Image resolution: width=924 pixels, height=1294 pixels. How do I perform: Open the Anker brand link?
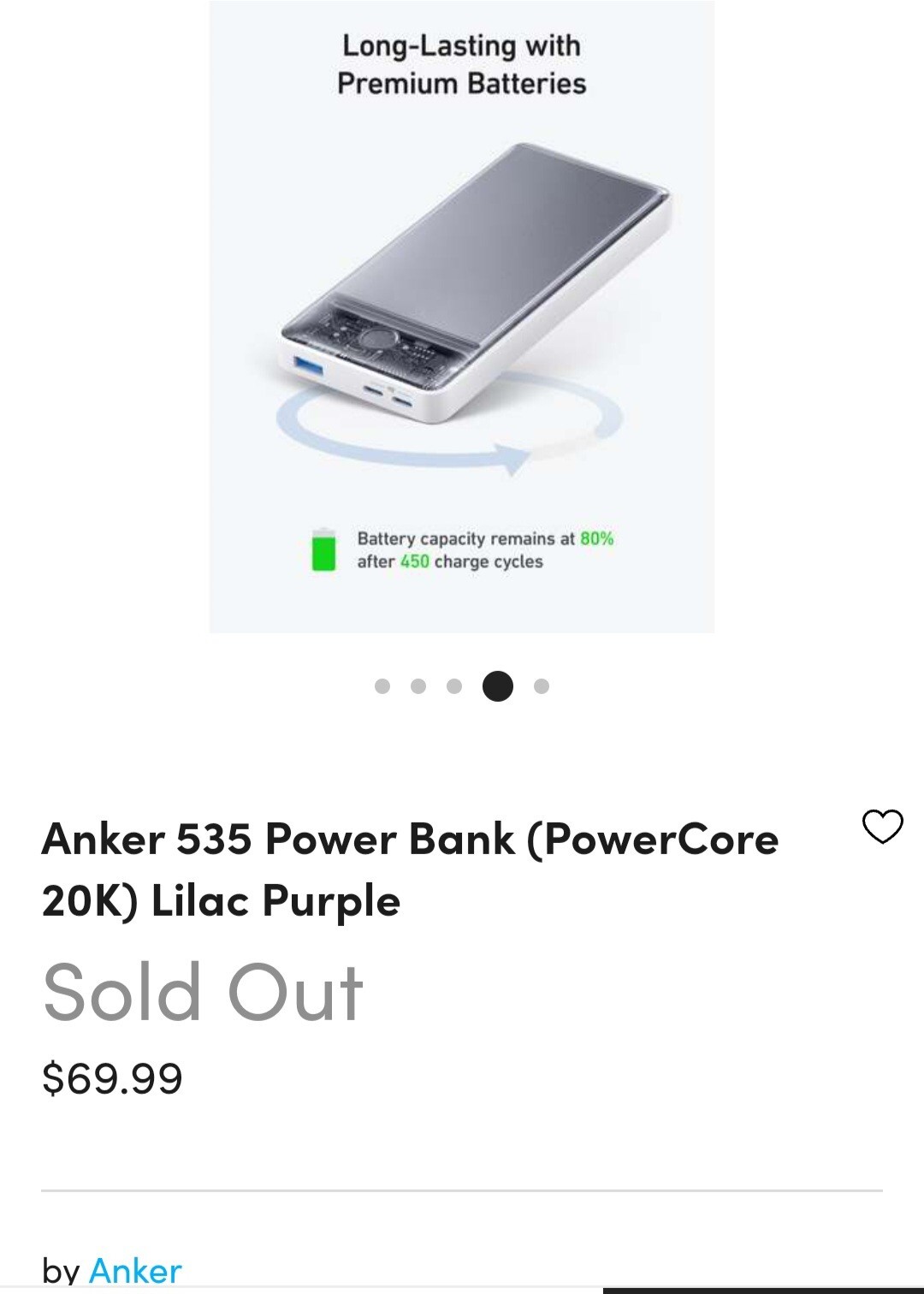point(135,1271)
